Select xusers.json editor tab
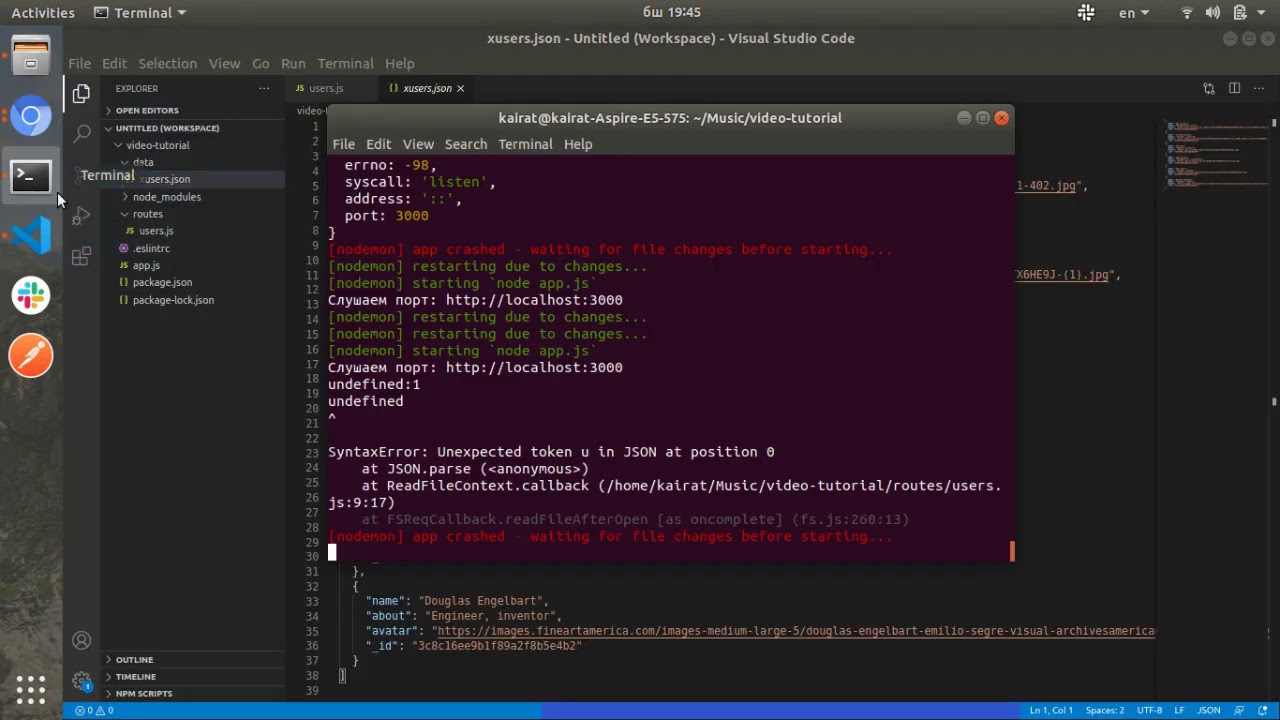This screenshot has height=720, width=1280. coord(427,88)
